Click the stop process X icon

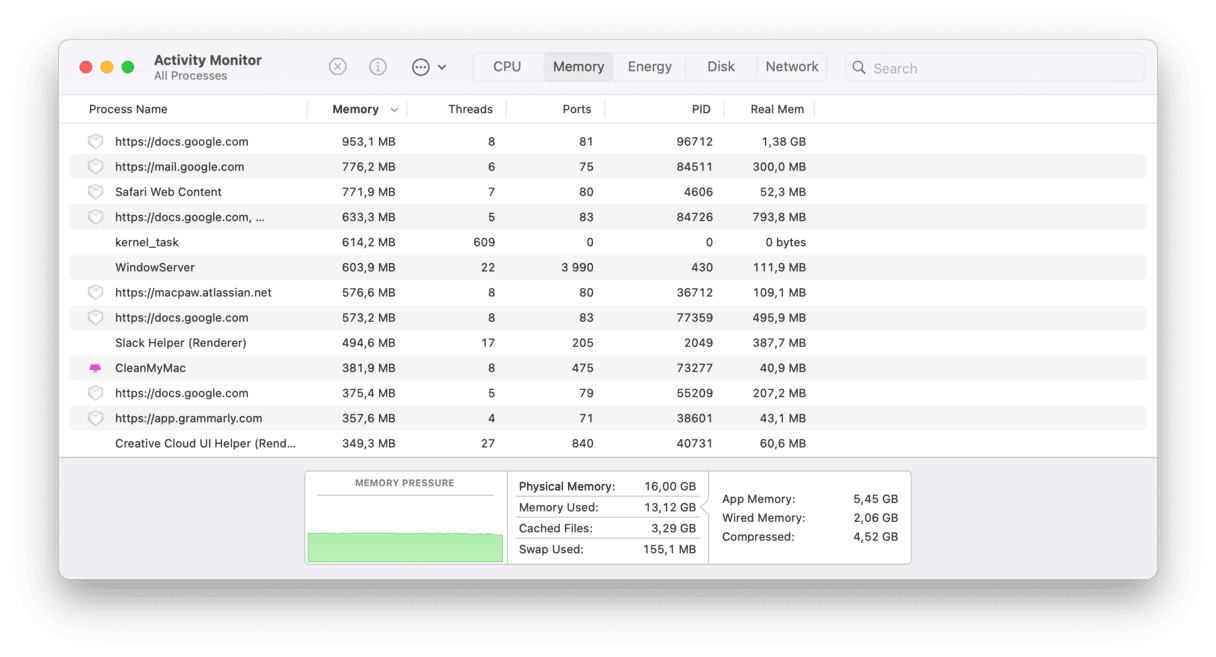click(338, 67)
